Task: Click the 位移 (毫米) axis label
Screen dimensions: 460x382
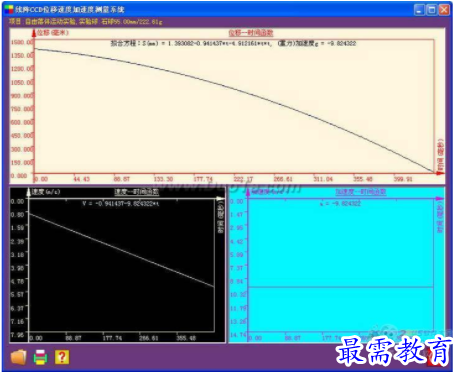Action: tap(52, 33)
